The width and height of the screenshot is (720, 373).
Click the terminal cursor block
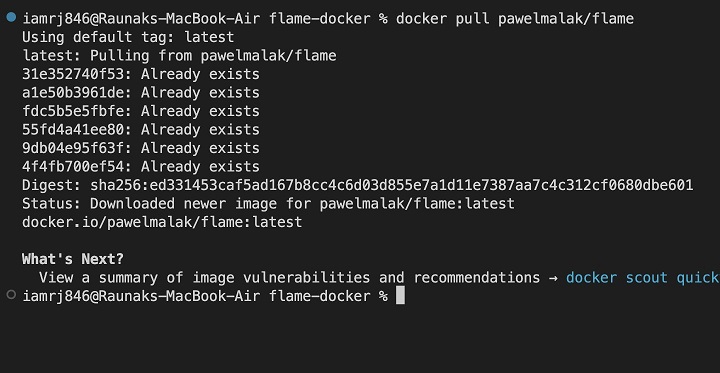tap(400, 295)
